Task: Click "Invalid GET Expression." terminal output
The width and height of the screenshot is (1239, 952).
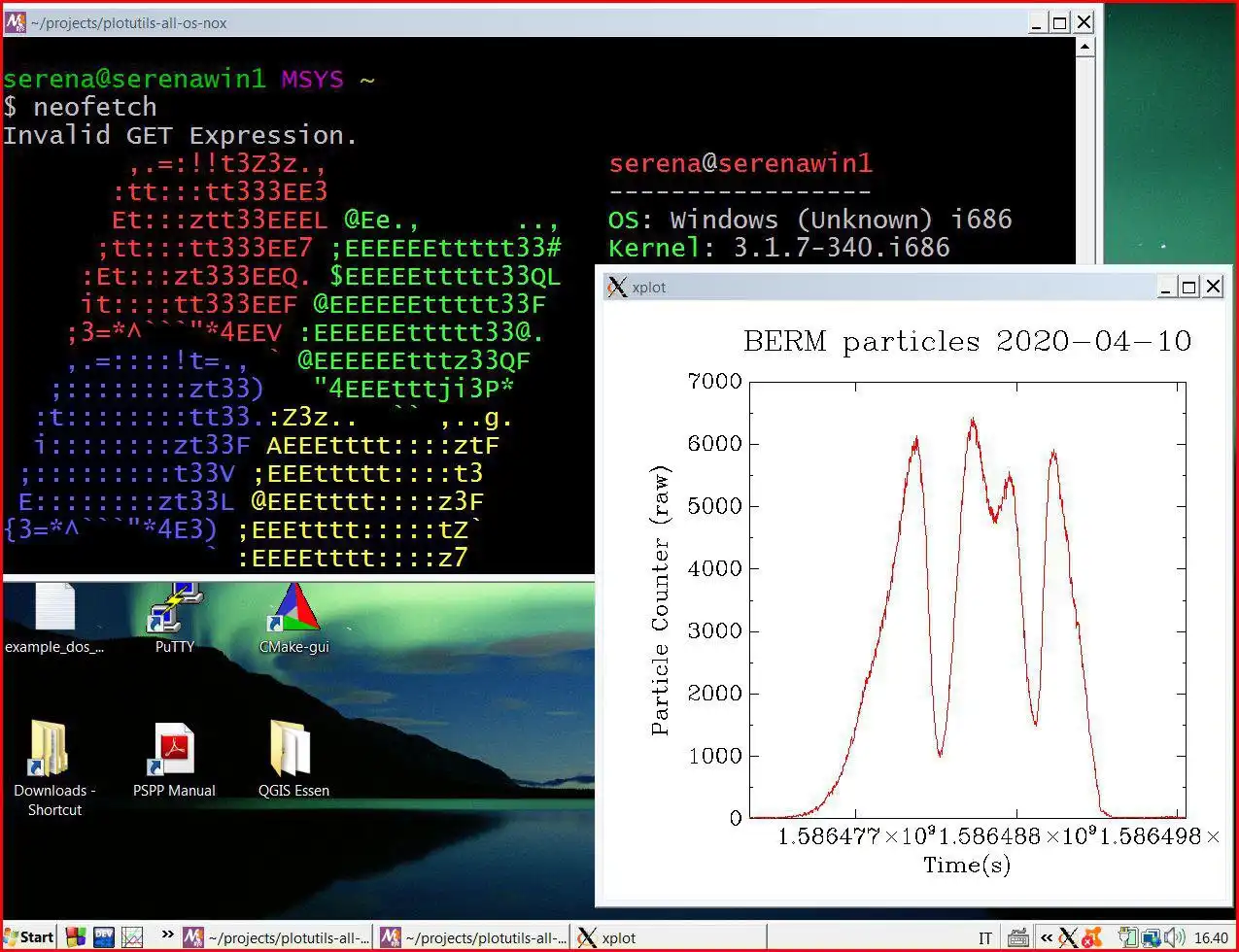Action: [181, 135]
